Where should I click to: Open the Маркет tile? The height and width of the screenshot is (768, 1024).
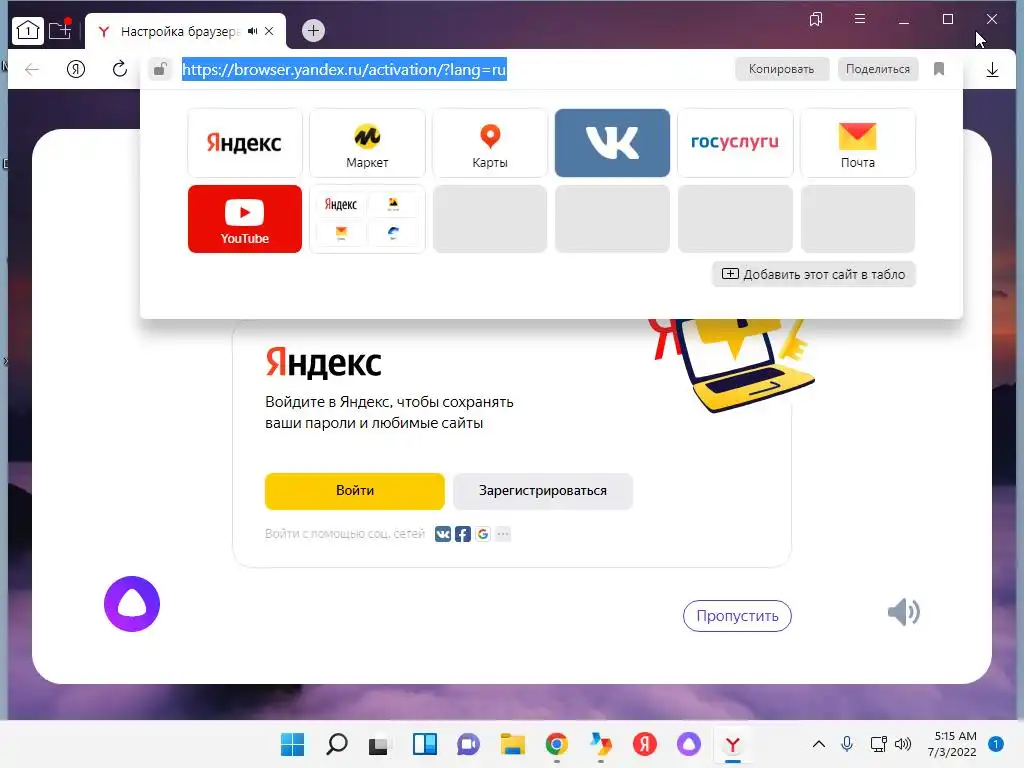point(367,143)
